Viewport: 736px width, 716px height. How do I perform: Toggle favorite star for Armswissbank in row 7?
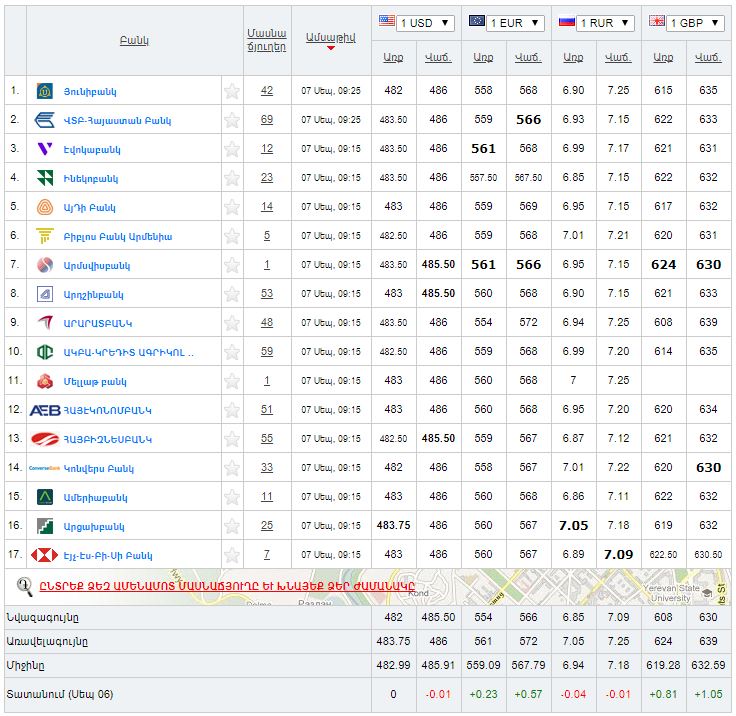(232, 265)
